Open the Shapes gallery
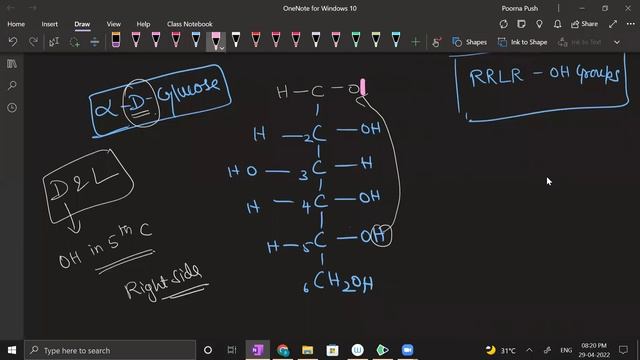The image size is (640, 360). 470,42
